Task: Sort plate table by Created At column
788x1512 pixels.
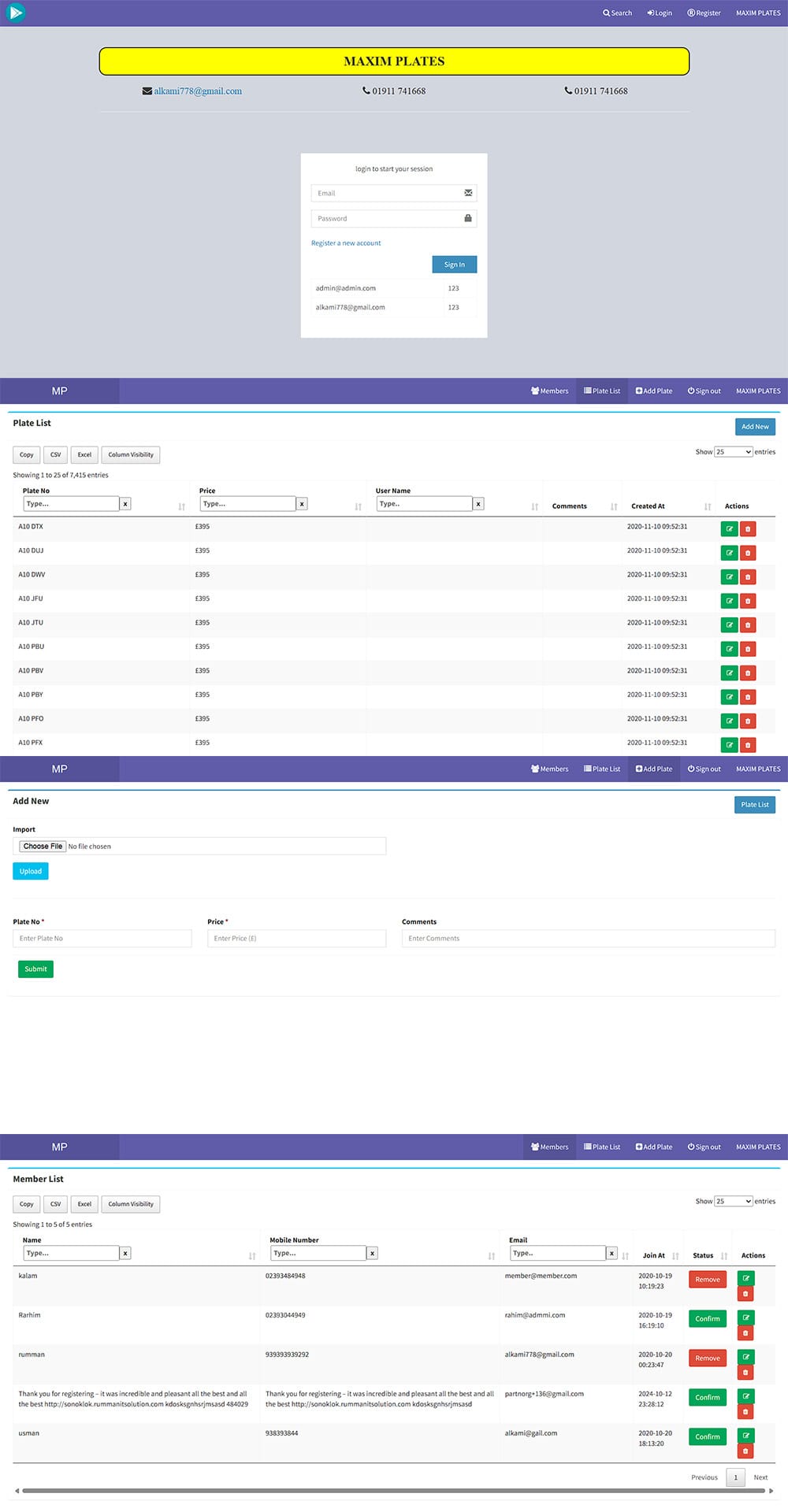Action: tap(707, 506)
